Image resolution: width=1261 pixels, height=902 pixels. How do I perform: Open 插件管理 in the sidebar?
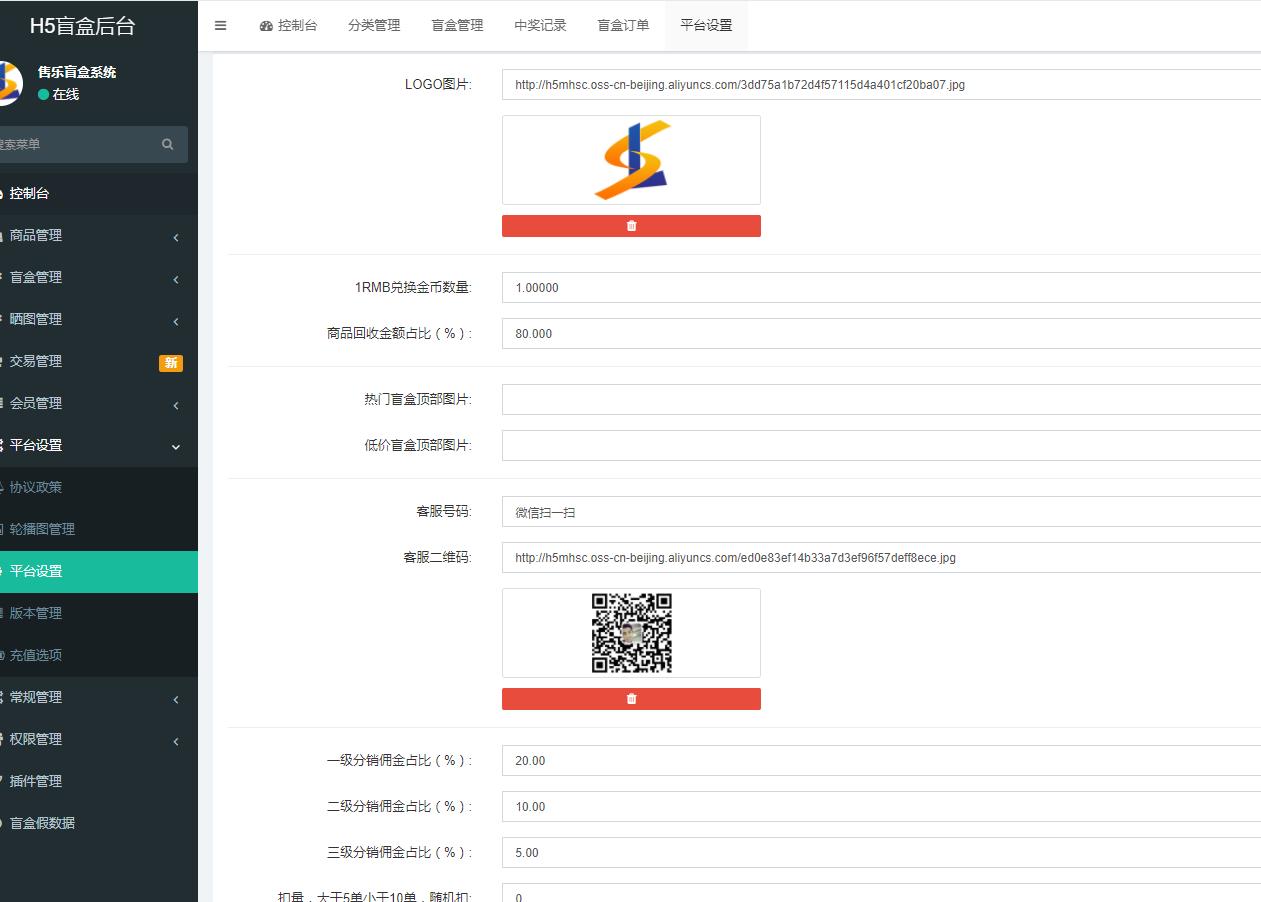[x=99, y=782]
